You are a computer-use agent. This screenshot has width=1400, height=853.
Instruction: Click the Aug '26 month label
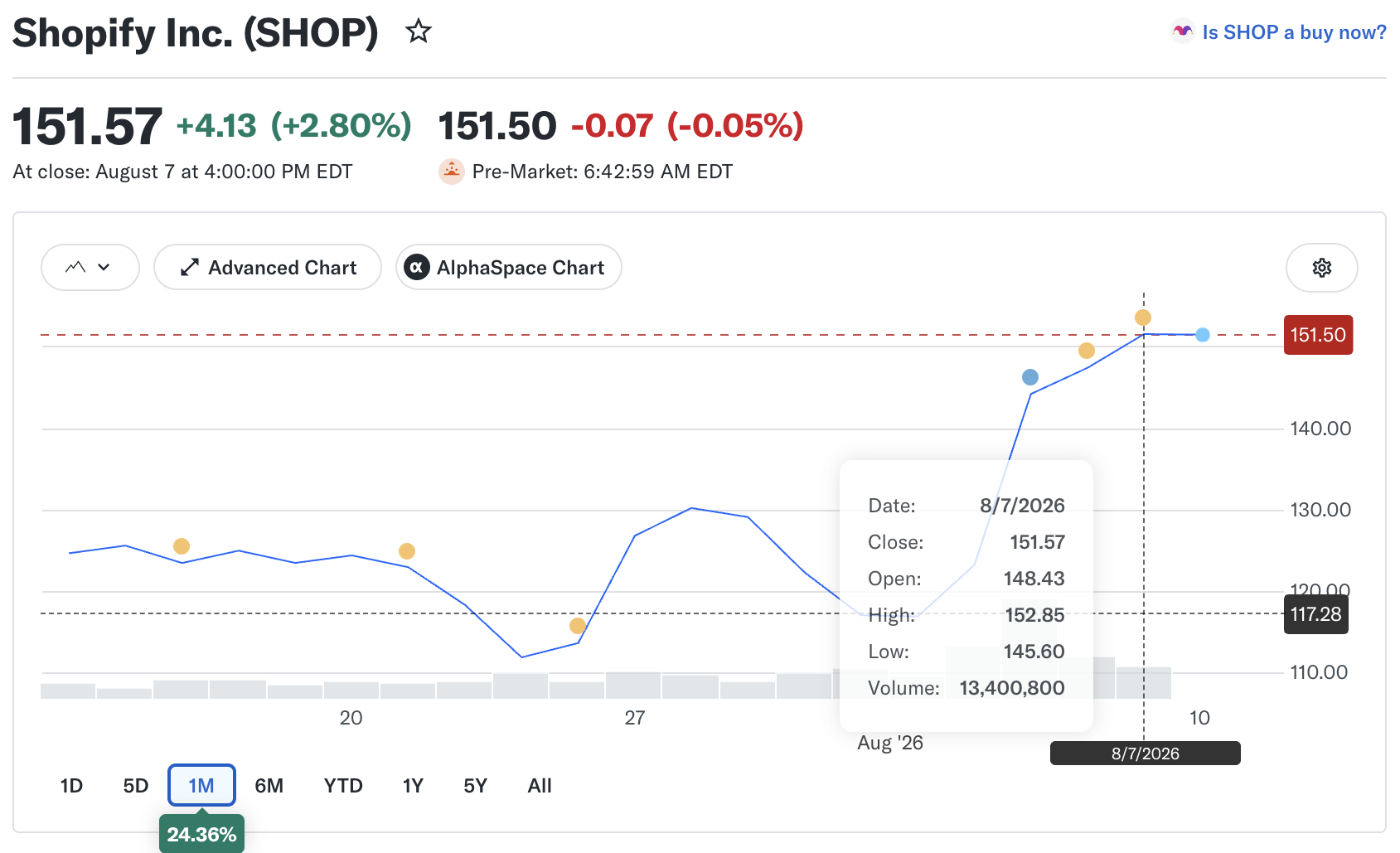[x=890, y=743]
